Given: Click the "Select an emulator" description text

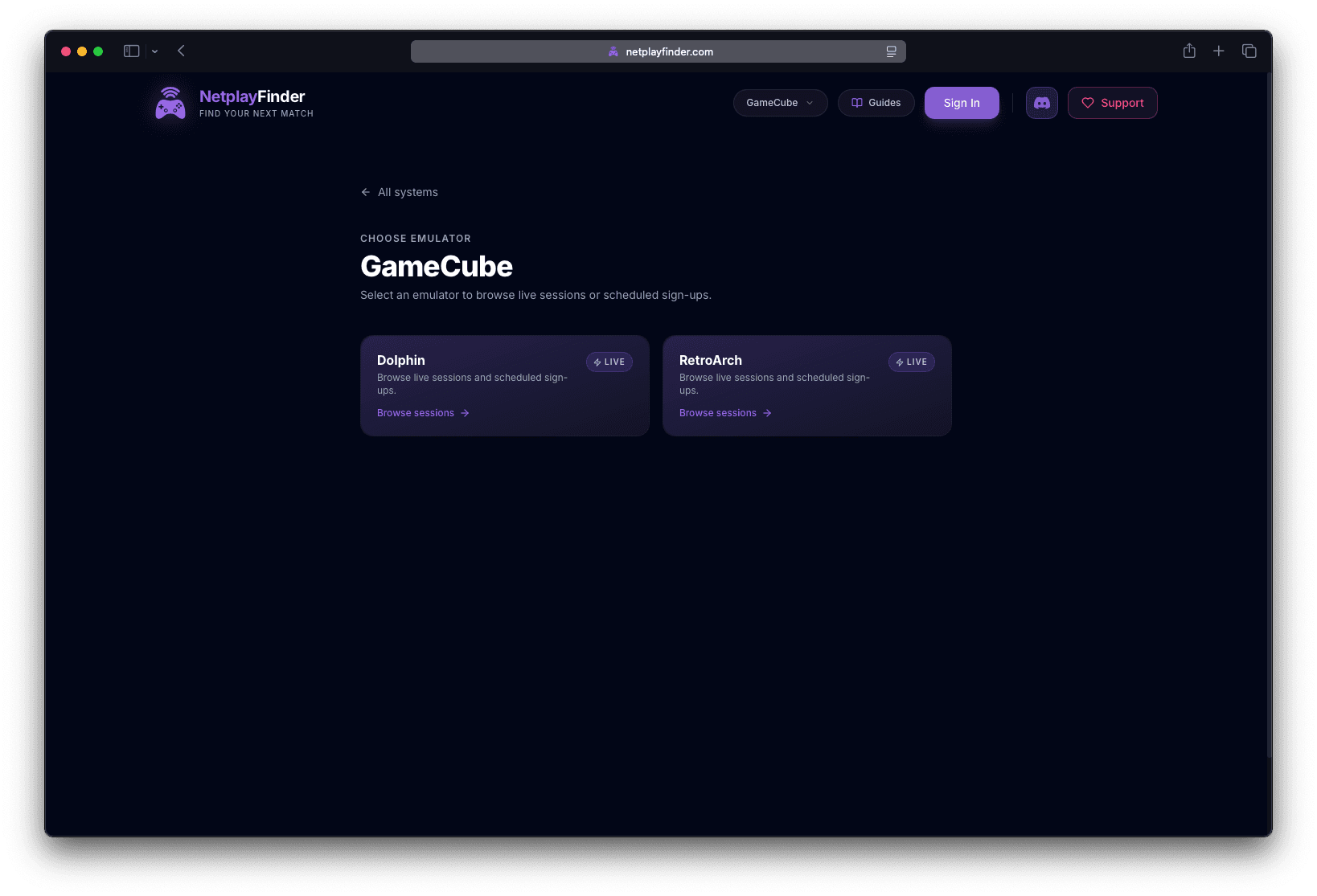Looking at the screenshot, I should pyautogui.click(x=535, y=295).
